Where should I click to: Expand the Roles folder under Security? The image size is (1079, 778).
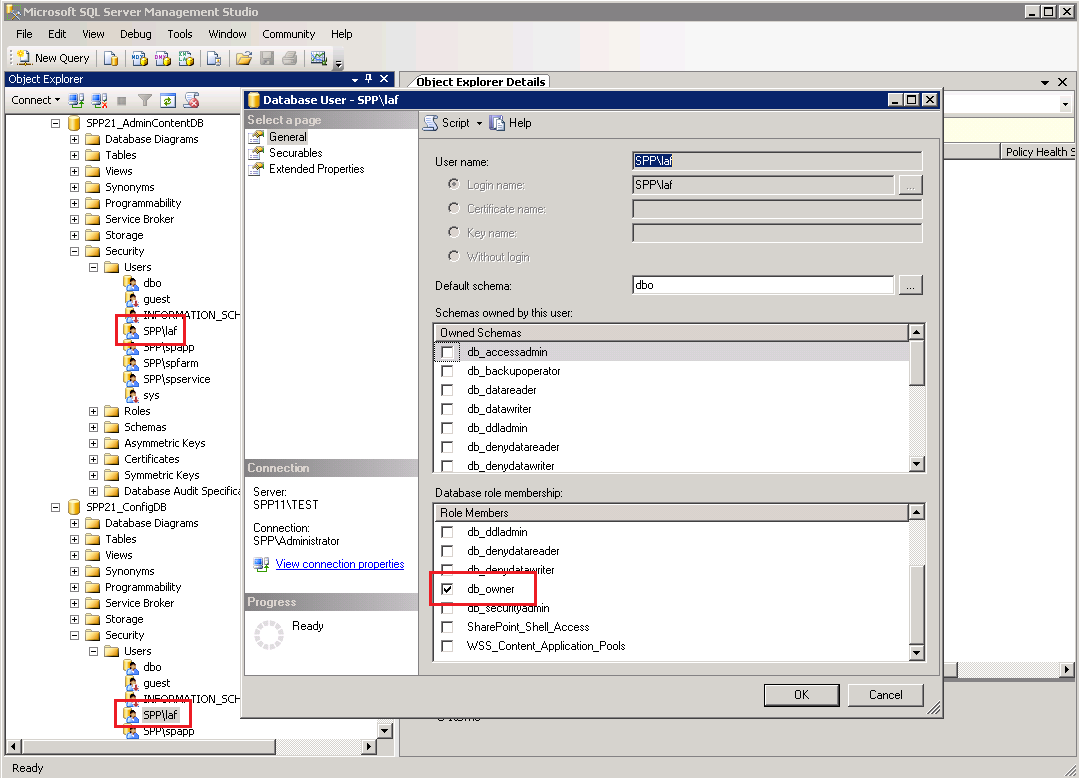click(x=91, y=411)
